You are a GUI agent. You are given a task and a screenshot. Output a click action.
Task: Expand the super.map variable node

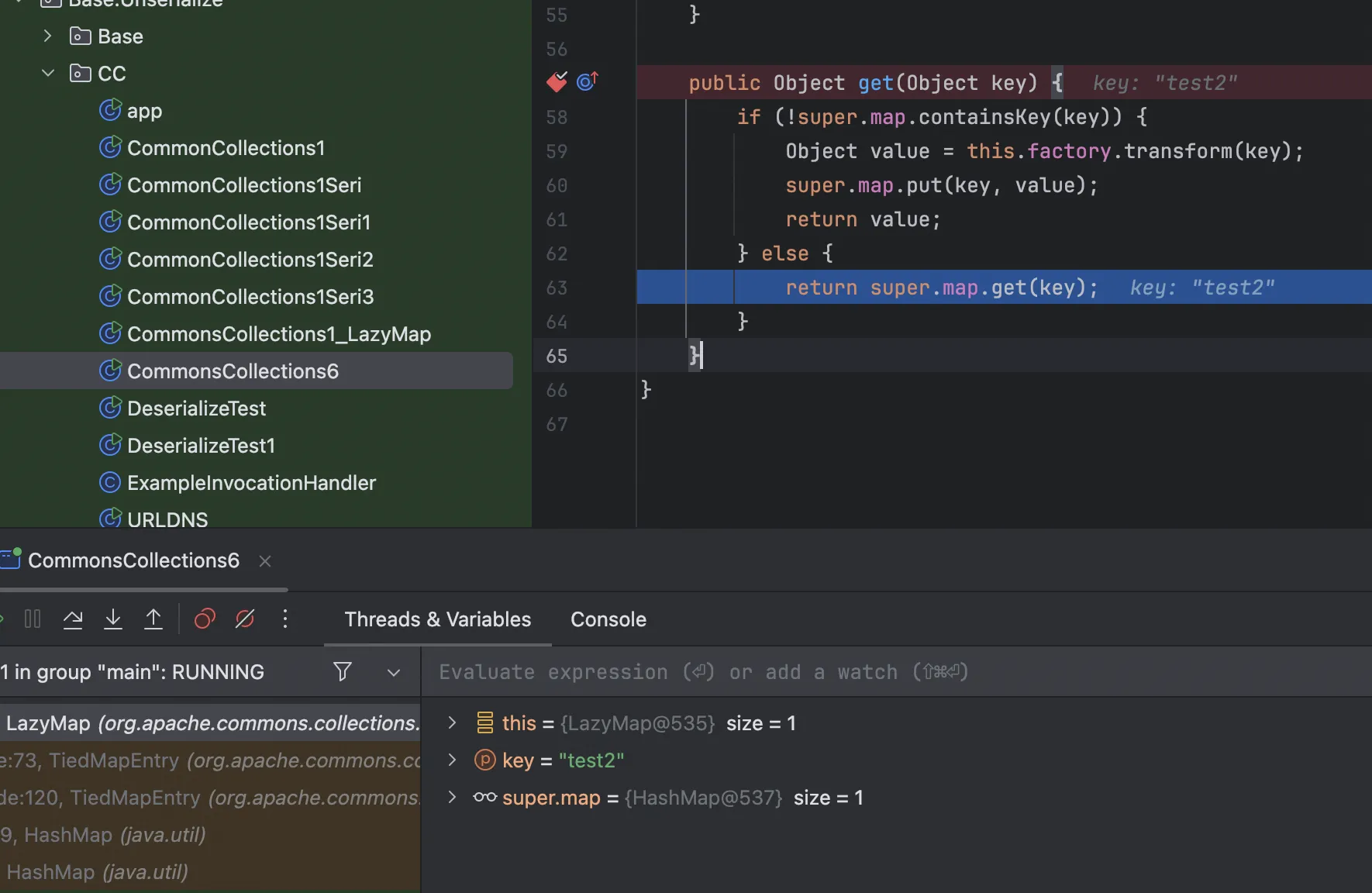coord(452,797)
